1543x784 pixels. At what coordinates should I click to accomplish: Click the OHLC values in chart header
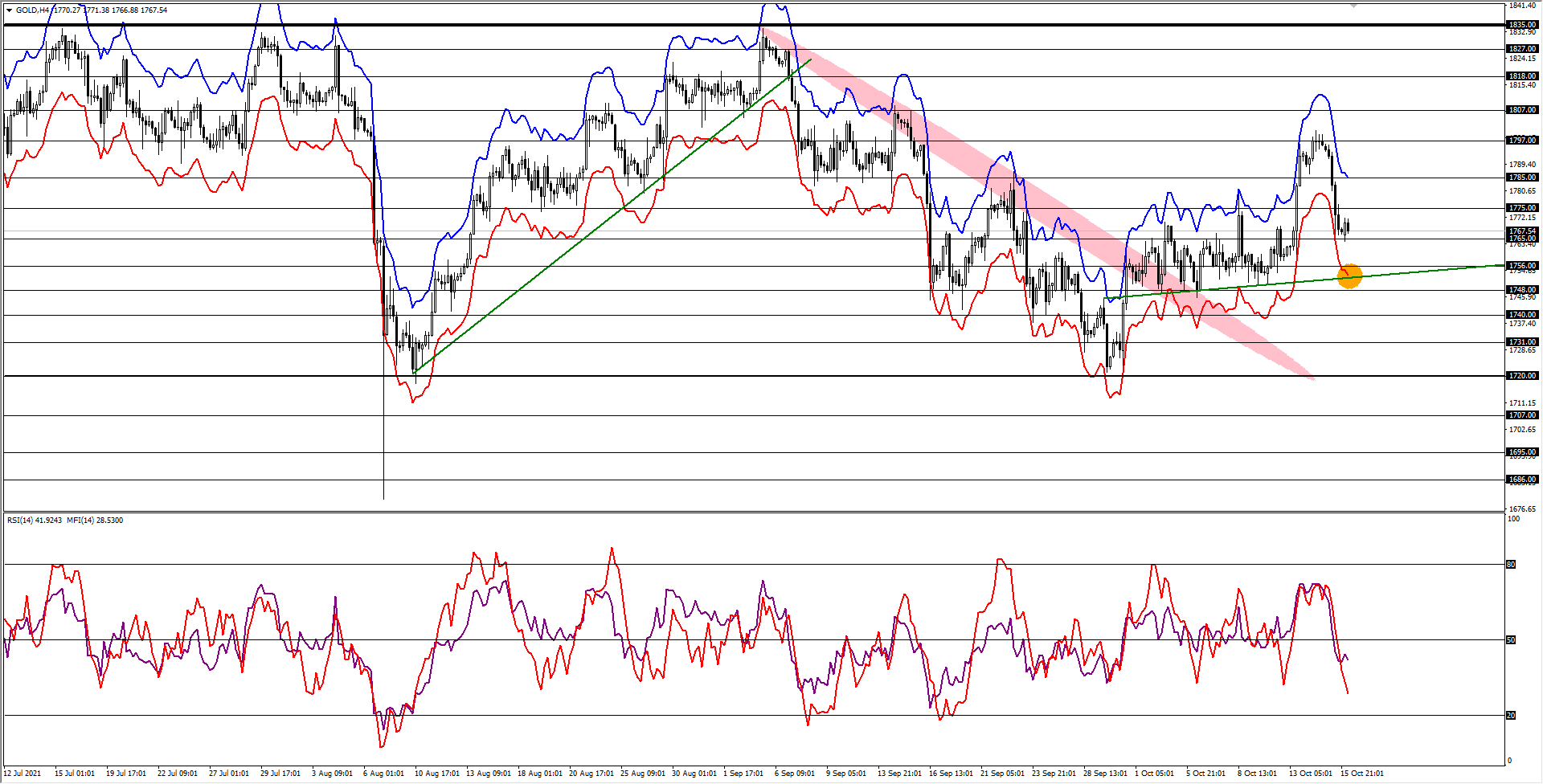pos(110,10)
